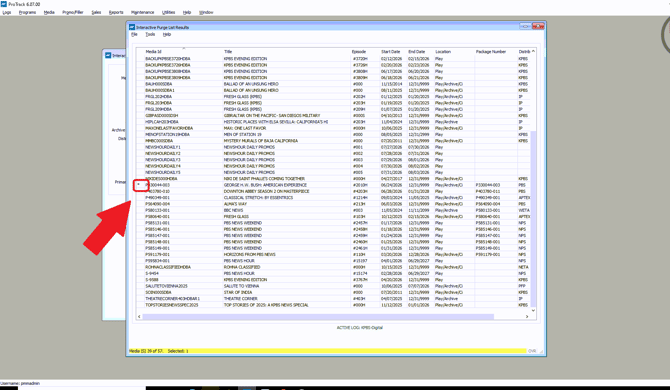Select the BBC NEWS row
This screenshot has height=390, width=670.
click(333, 210)
